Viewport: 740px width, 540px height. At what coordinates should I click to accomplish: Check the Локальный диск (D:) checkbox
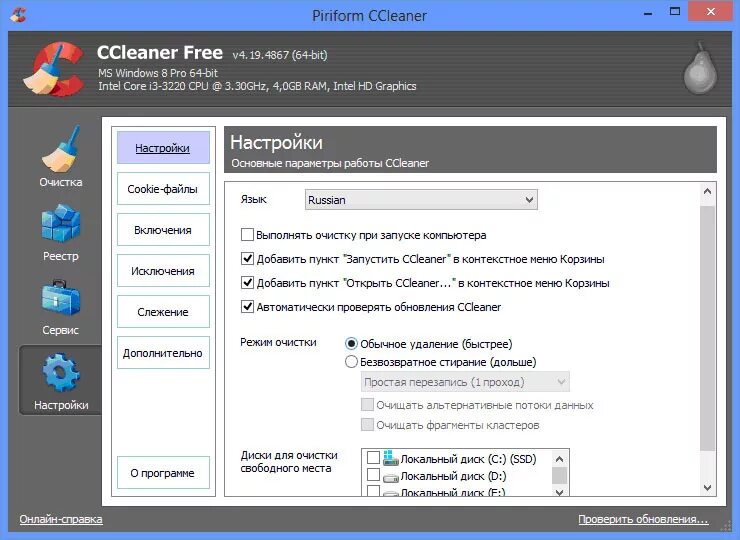pos(373,475)
